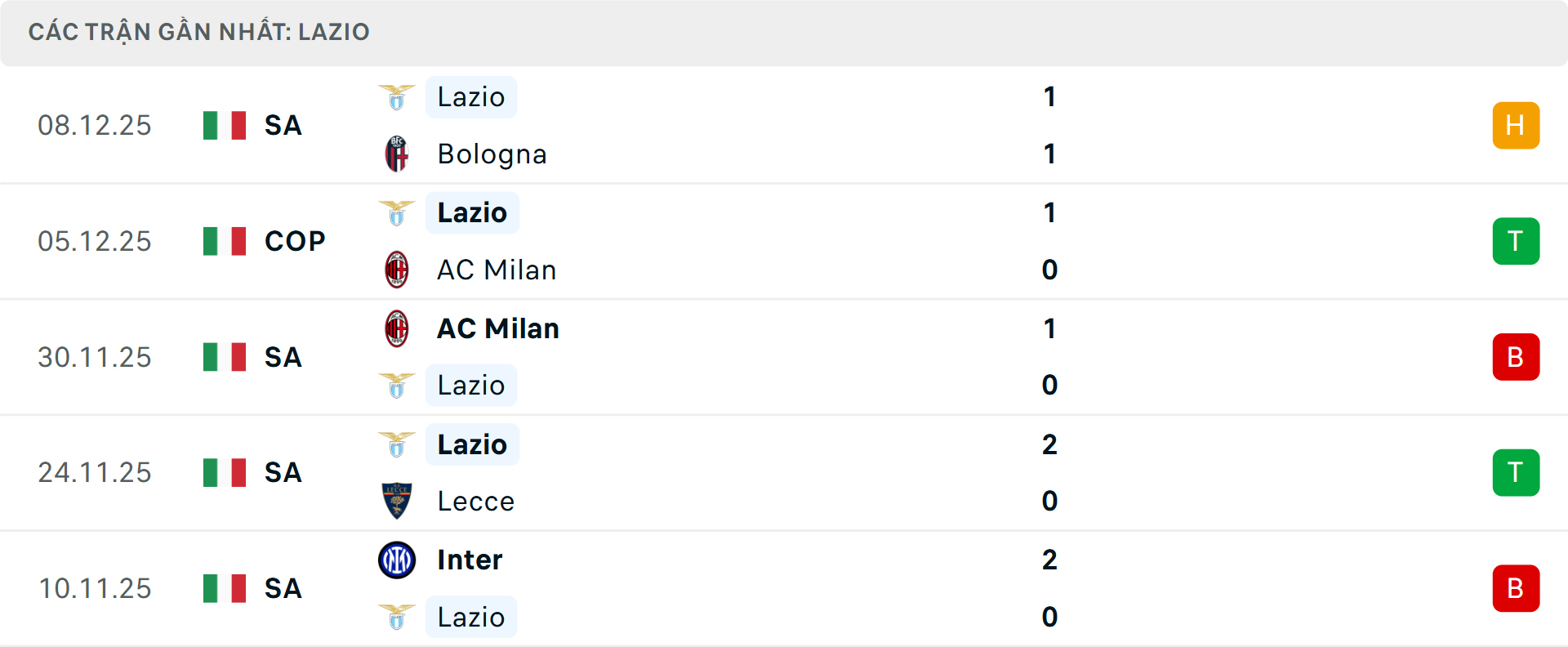Viewport: 1568px width, 647px height.
Task: Click the 24.11.25 match date
Action: pos(95,472)
